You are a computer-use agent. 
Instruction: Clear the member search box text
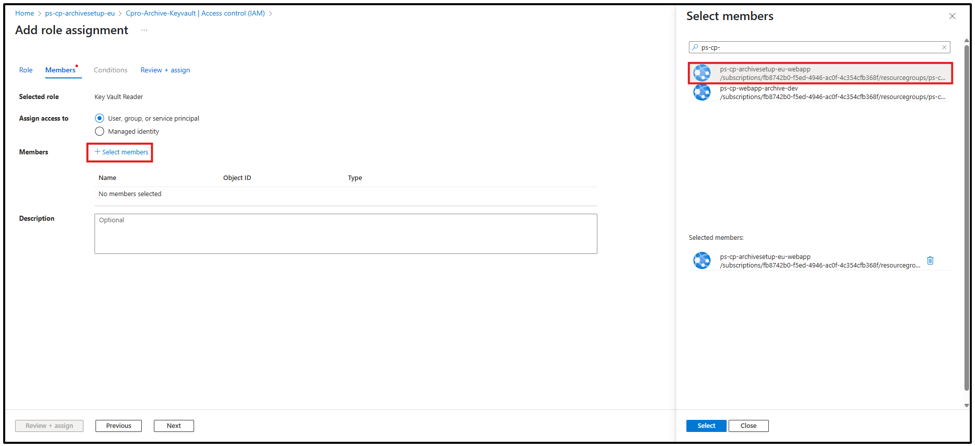pyautogui.click(x=944, y=47)
